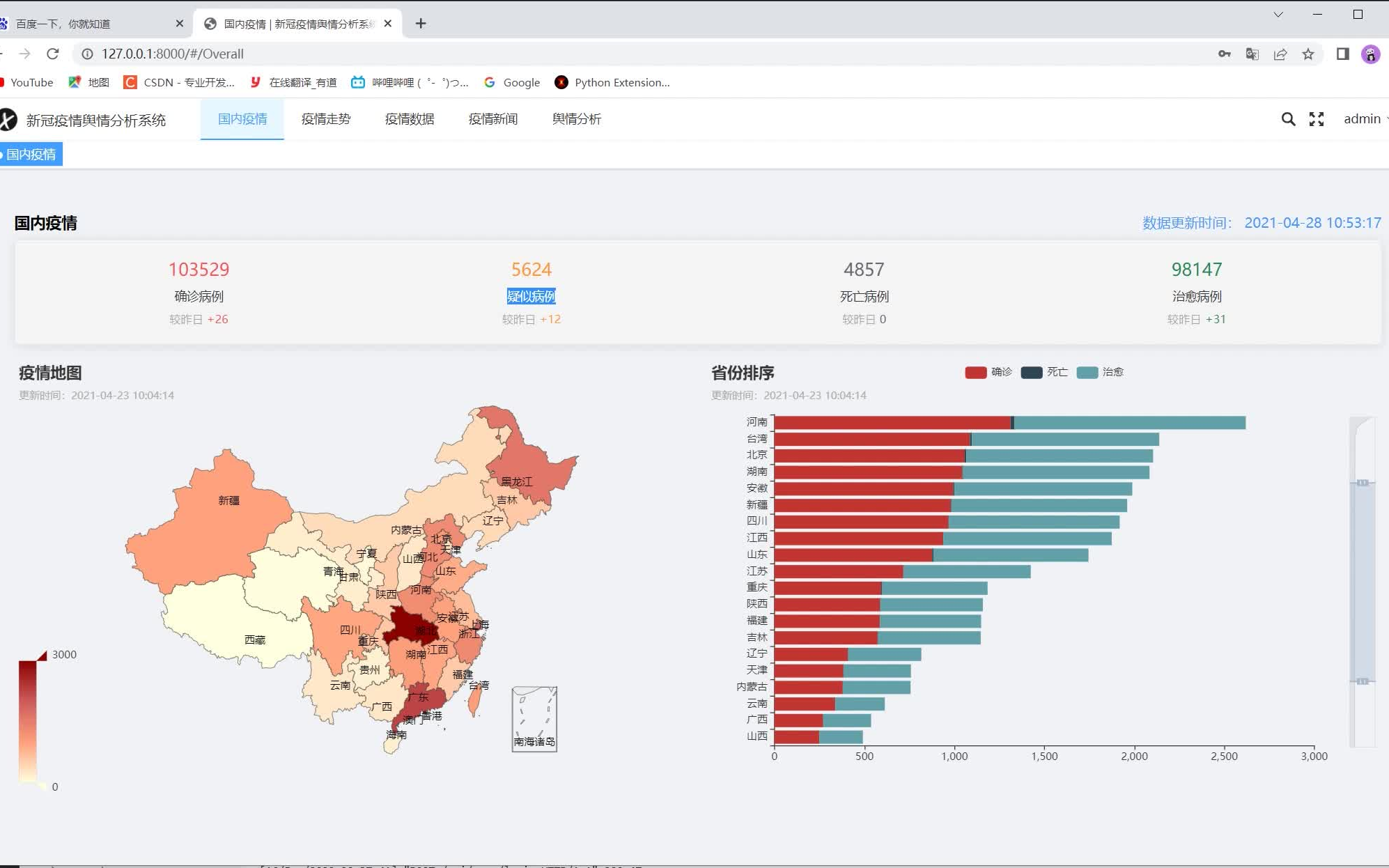Expand 疫情数据 menu section
The height and width of the screenshot is (868, 1389).
tap(408, 119)
